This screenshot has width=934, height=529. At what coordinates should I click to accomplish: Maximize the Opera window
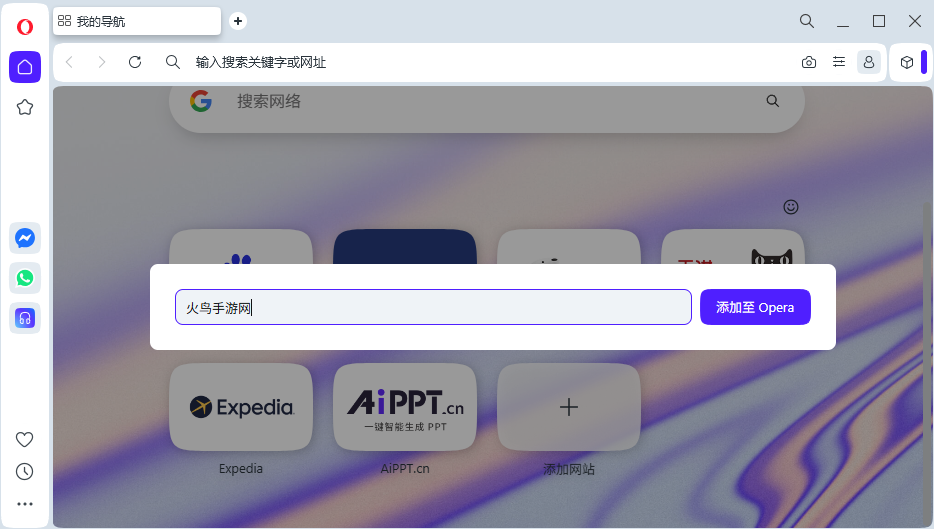(x=879, y=21)
